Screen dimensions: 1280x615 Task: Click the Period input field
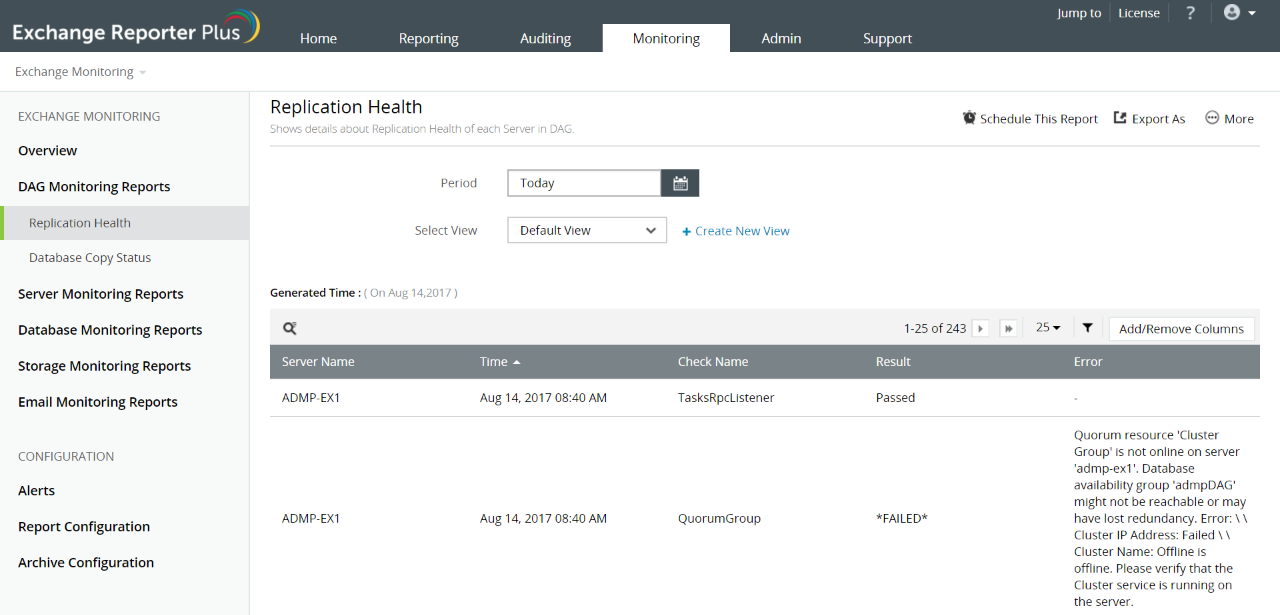(584, 183)
